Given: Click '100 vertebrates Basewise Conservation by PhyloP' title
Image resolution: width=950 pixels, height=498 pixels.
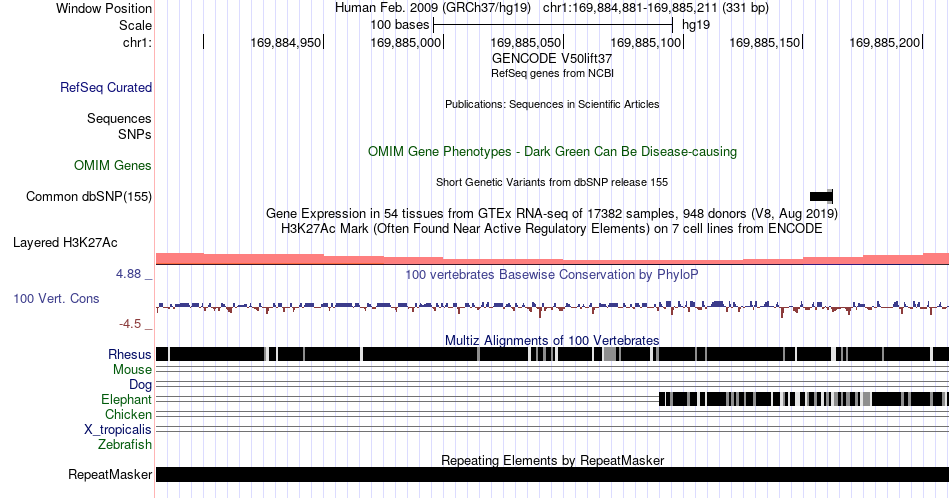Looking at the screenshot, I should (552, 274).
